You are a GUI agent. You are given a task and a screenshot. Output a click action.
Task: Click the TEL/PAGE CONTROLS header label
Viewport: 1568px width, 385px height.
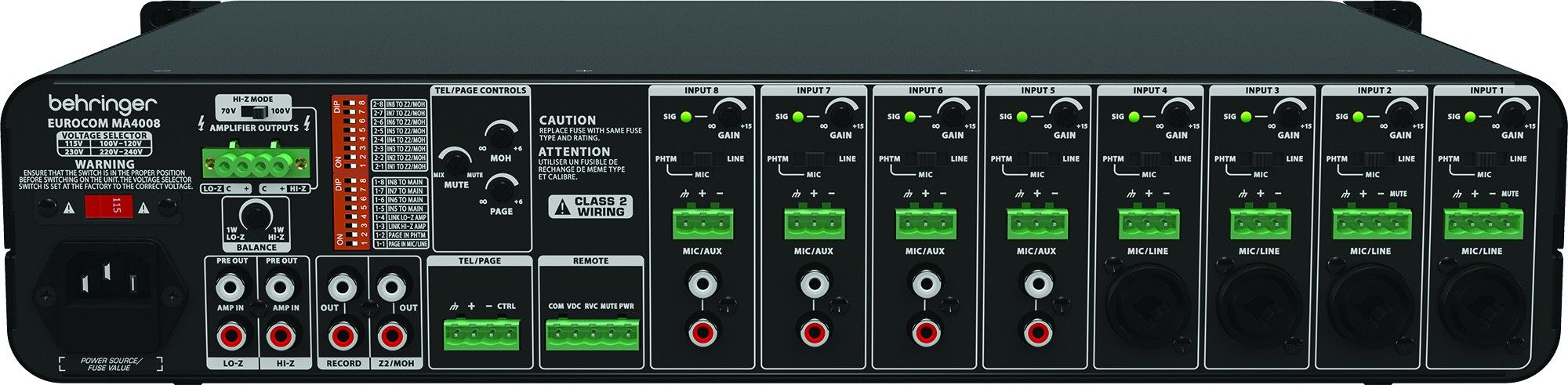(x=480, y=91)
